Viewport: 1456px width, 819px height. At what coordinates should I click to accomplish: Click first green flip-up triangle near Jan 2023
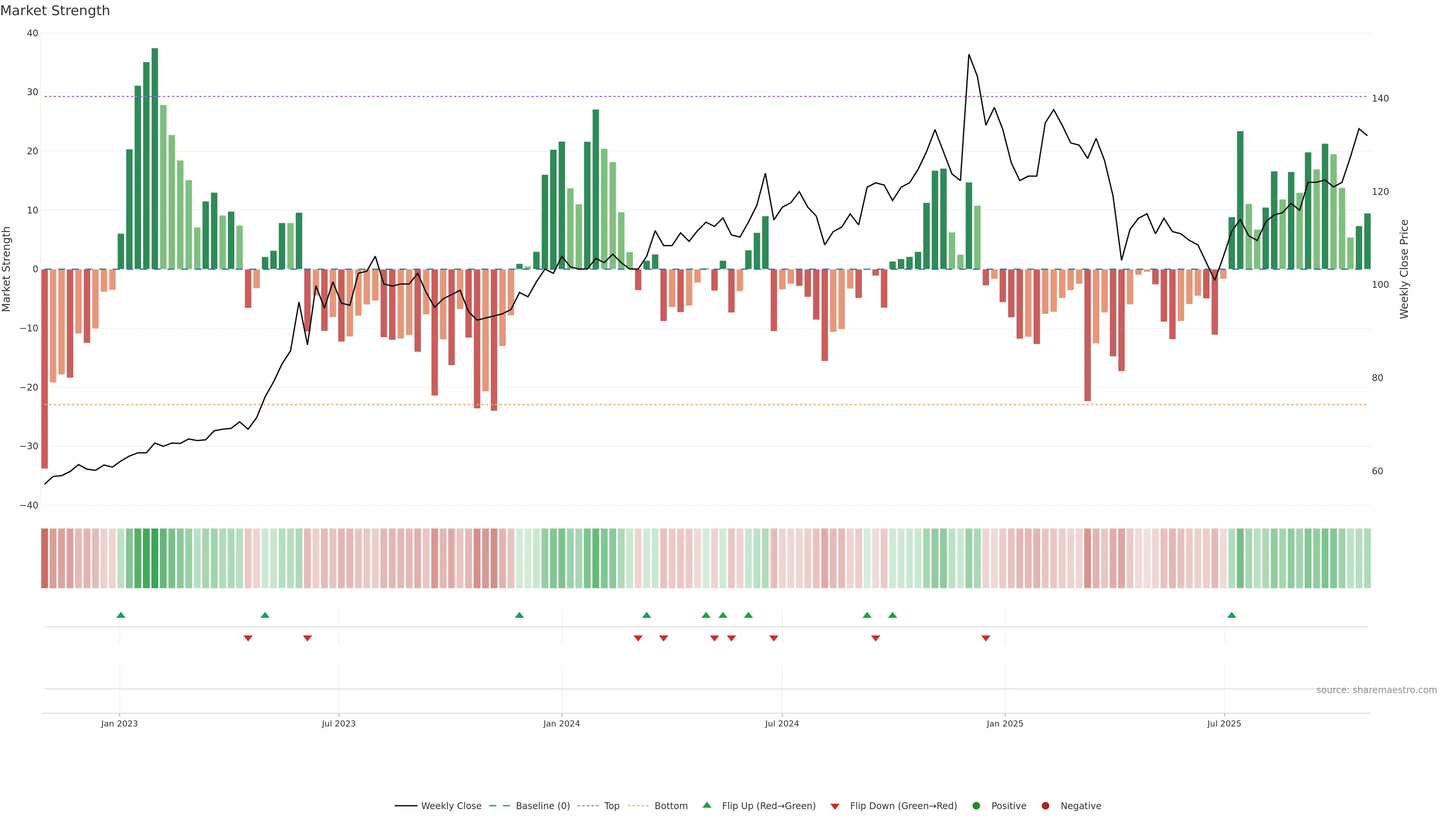coord(121,615)
